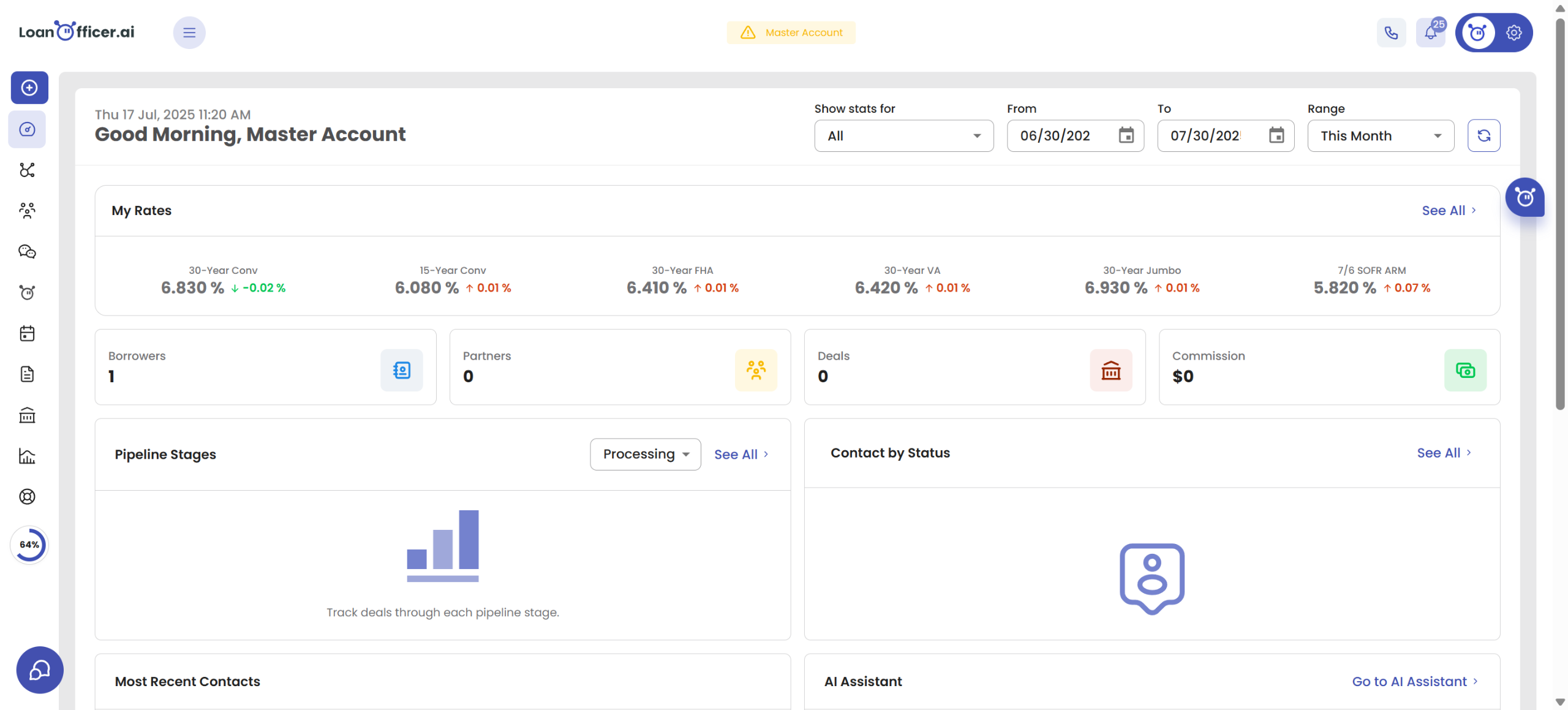
Task: Click the 64% progress circle indicator
Action: point(29,545)
